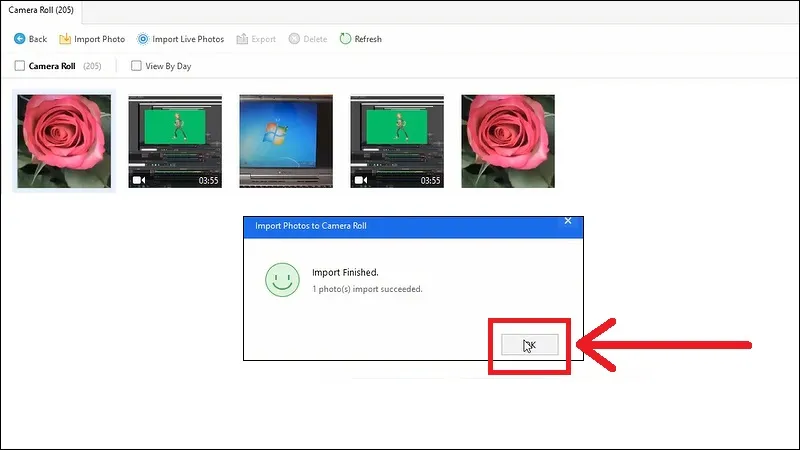800x450 pixels.
Task: Switch to the Camera Roll (205) tab
Action: click(x=41, y=10)
